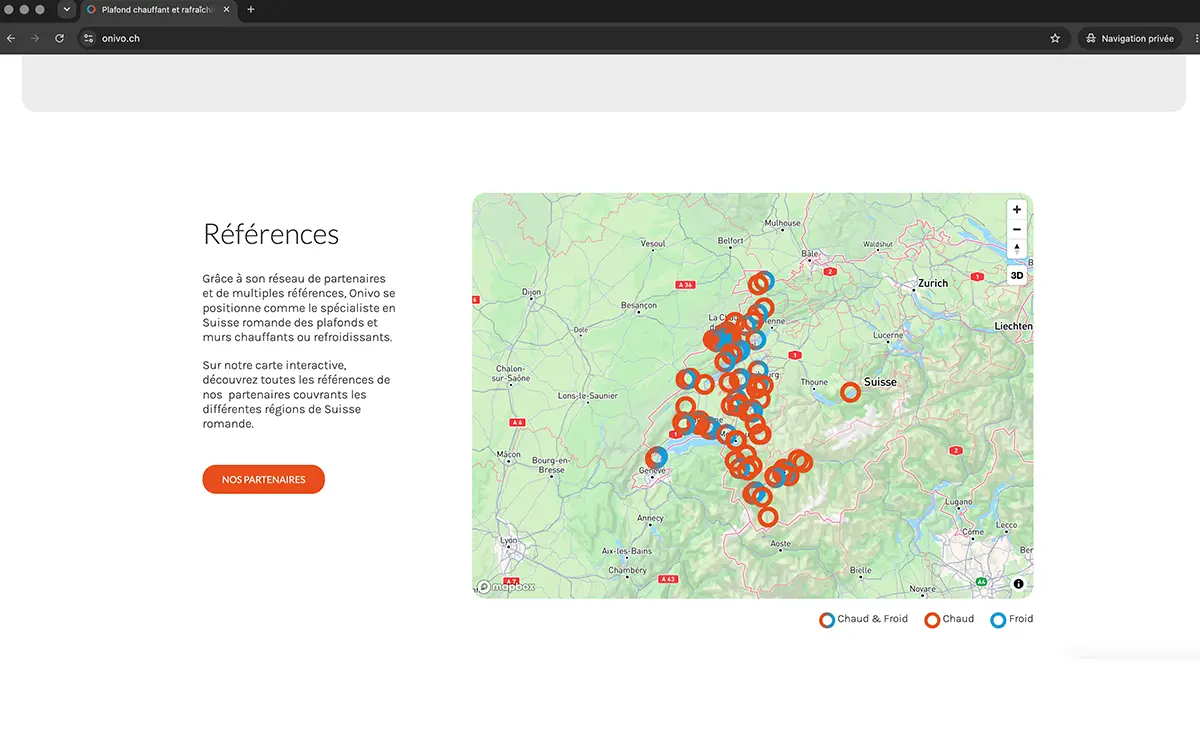Bookmark this page with the star icon

point(1055,38)
